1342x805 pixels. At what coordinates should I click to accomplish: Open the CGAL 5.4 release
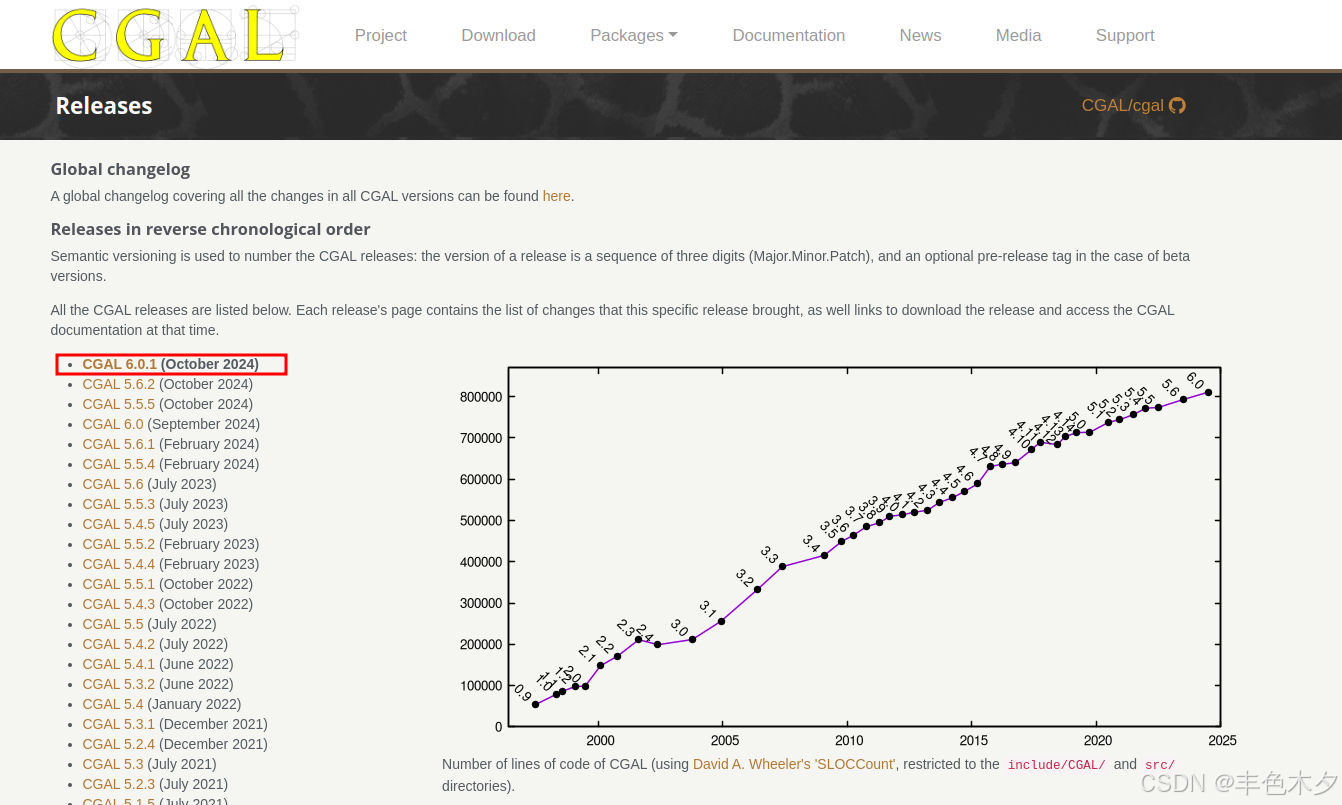point(113,704)
